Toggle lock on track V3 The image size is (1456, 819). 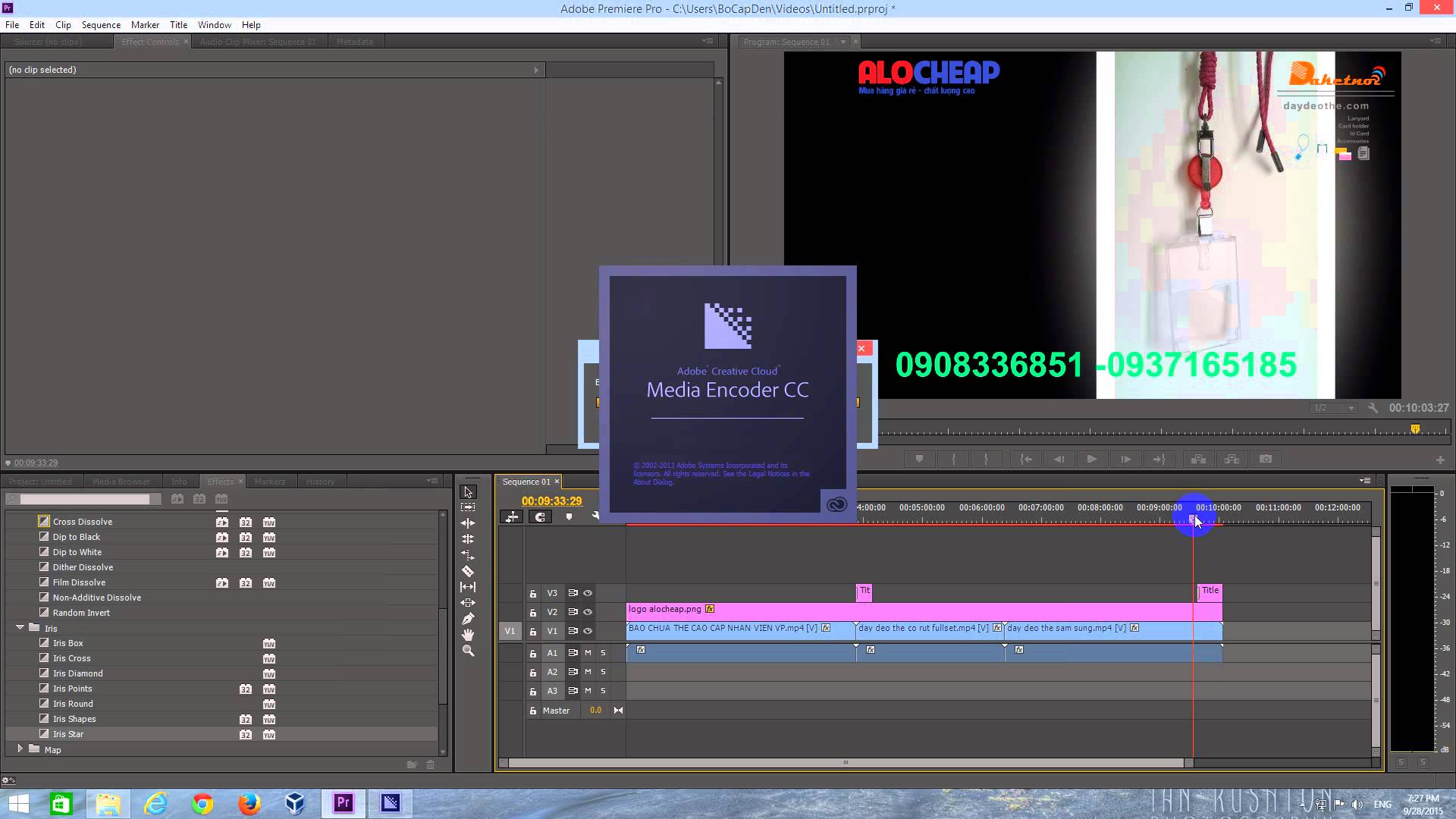(x=532, y=593)
